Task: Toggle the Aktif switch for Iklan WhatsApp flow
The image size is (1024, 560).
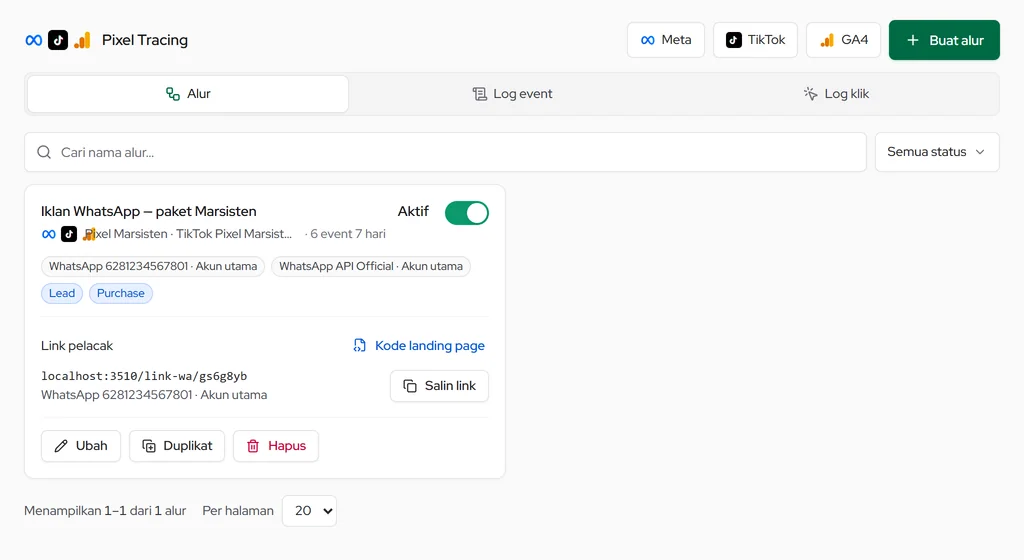Action: (x=466, y=213)
